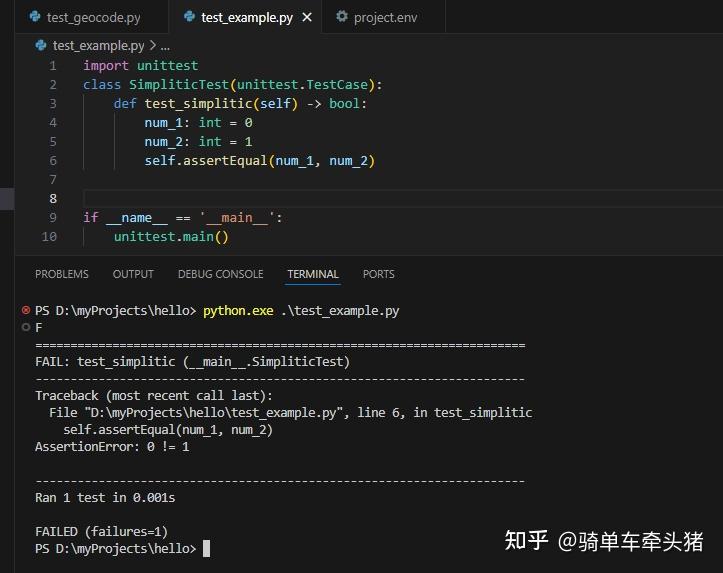Click 'num_1: int = 0' code line
The image size is (723, 573).
[x=198, y=123]
